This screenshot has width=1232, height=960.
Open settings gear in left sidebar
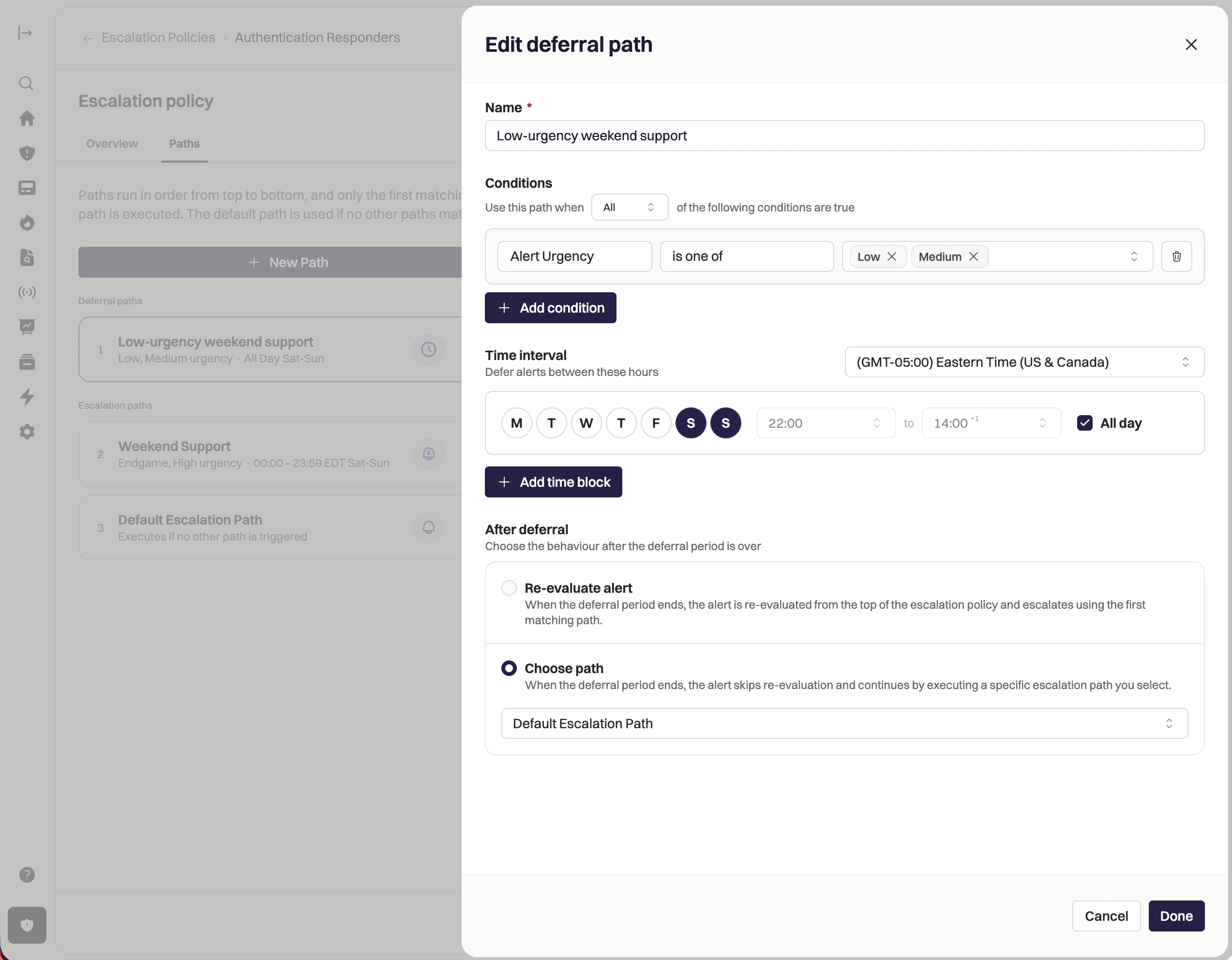[x=27, y=432]
